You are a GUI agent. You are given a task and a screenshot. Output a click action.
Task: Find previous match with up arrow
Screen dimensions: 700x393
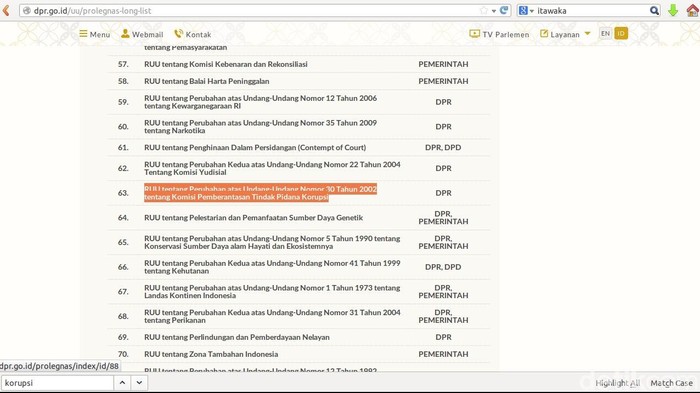tap(122, 383)
